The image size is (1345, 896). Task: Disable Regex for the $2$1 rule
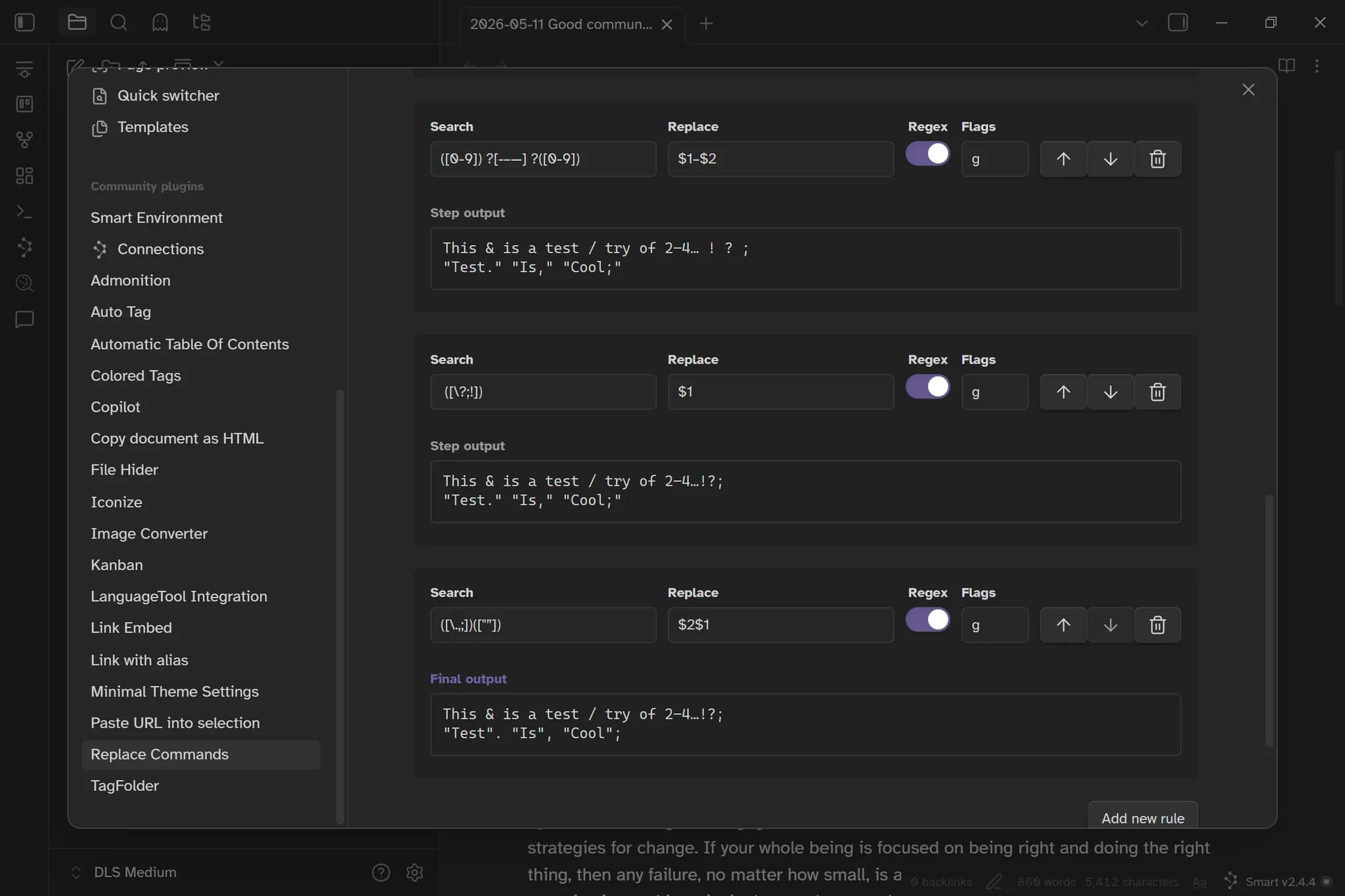[x=927, y=620]
